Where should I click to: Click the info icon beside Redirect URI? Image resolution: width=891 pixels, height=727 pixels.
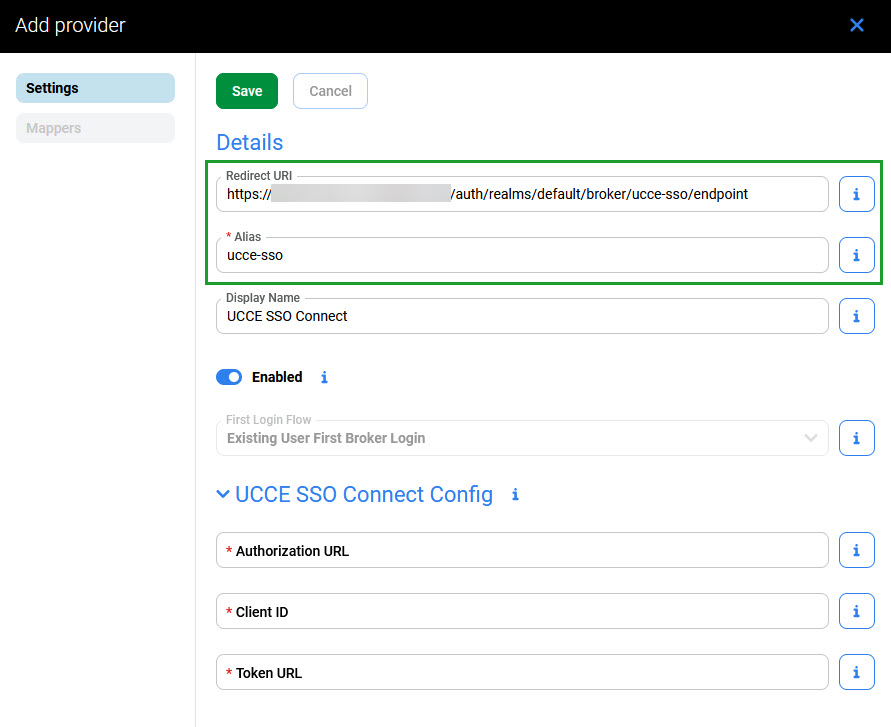click(857, 194)
